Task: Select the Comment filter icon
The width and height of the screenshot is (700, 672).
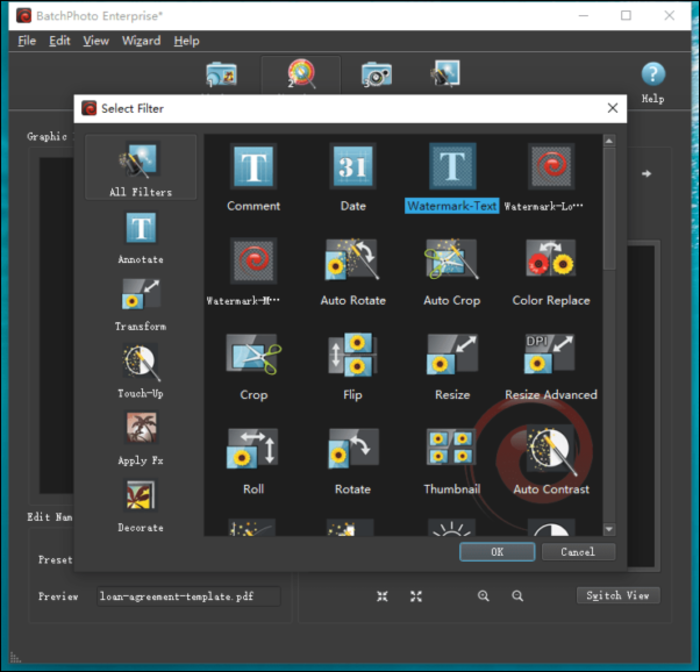Action: 254,166
